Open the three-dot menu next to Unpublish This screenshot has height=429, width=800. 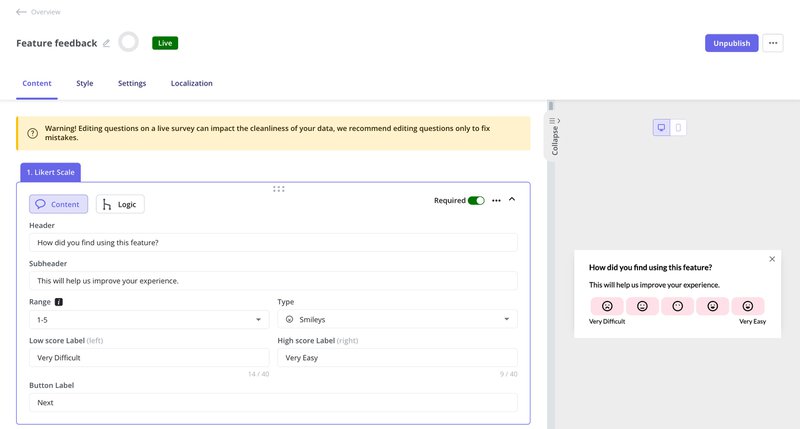click(x=773, y=43)
